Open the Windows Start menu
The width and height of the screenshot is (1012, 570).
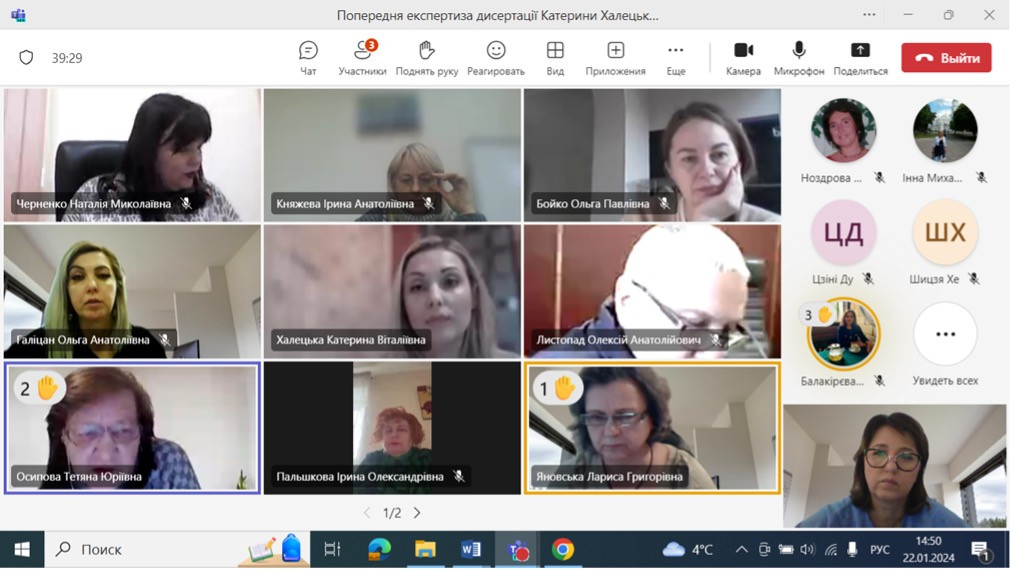click(22, 549)
